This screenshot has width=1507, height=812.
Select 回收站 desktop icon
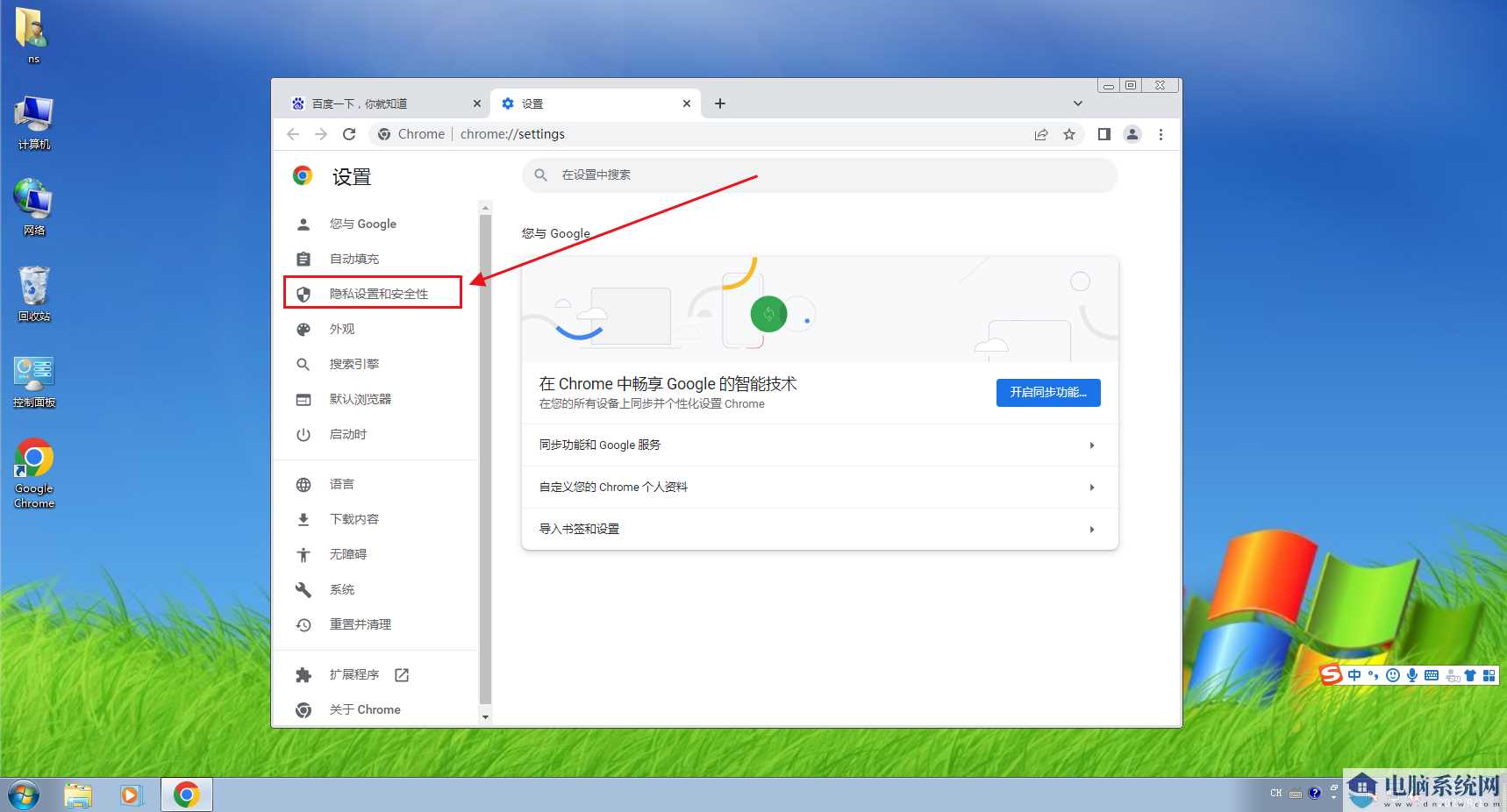tap(34, 294)
